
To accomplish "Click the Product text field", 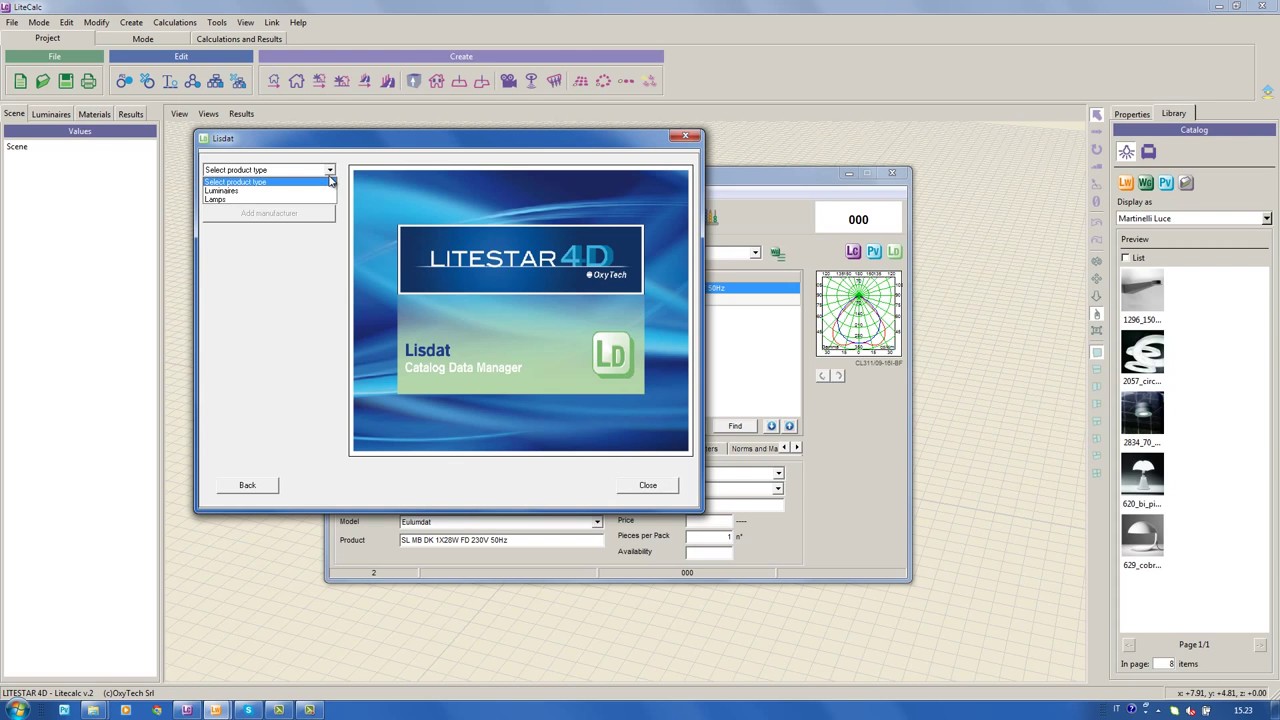I will pyautogui.click(x=501, y=540).
